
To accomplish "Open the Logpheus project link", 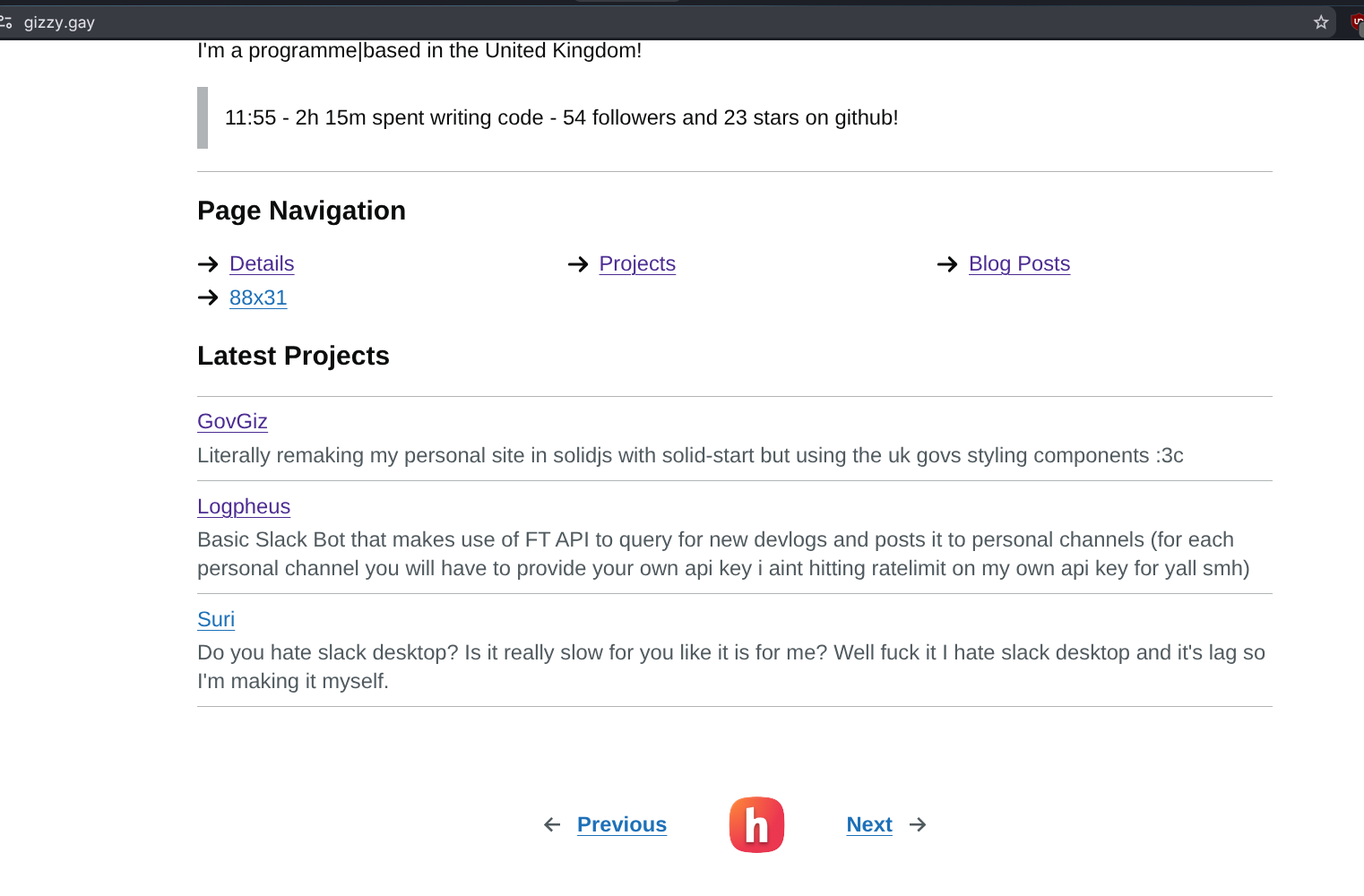I will [x=244, y=506].
